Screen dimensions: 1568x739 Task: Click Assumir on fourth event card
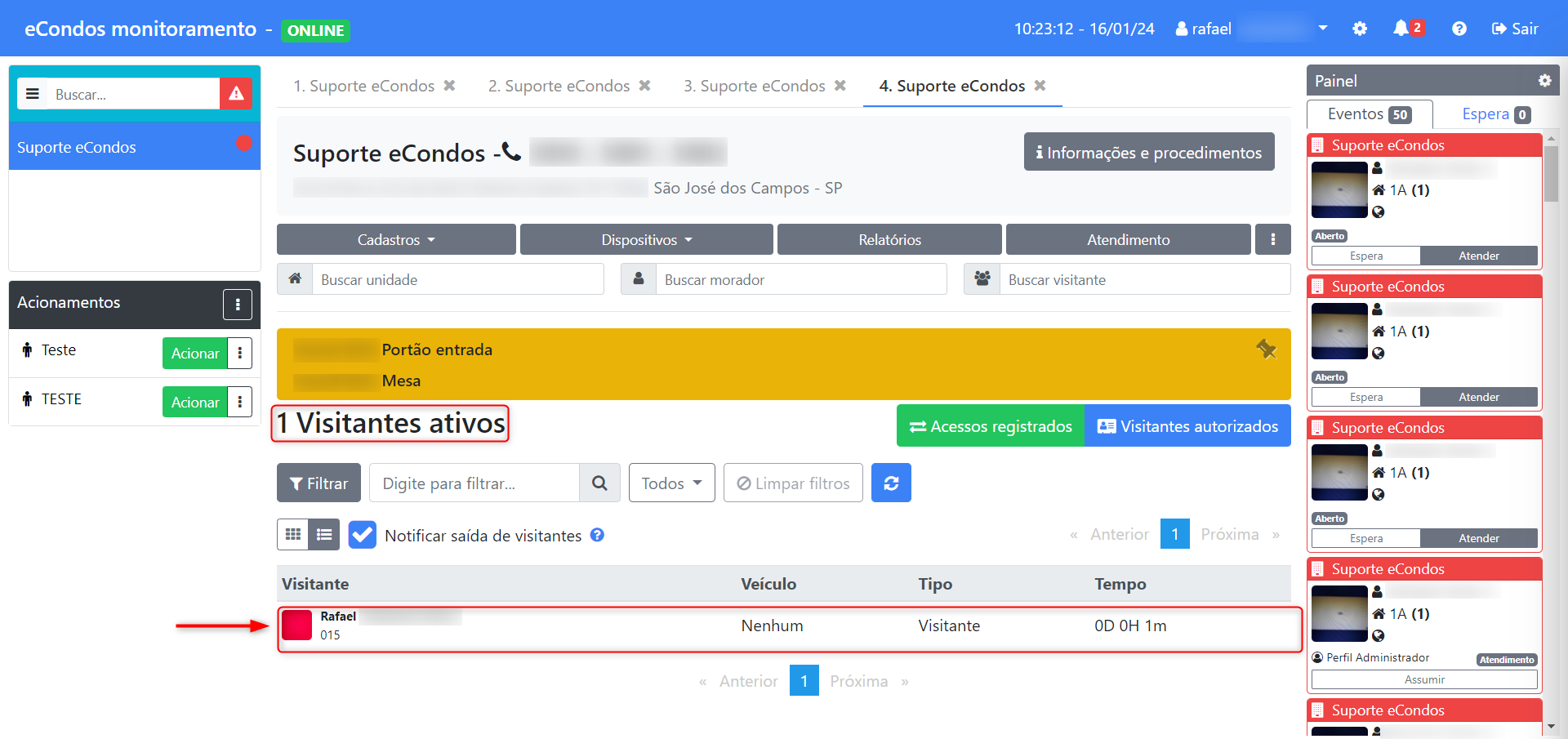click(1424, 679)
